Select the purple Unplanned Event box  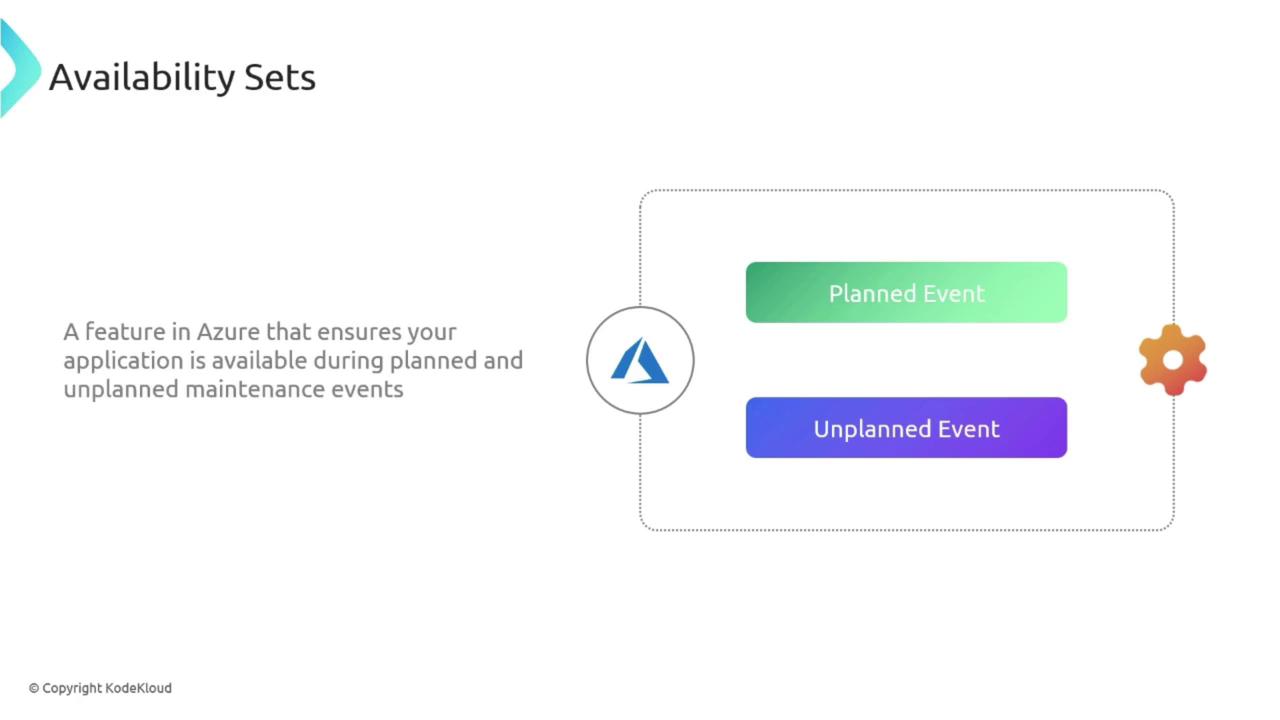coord(906,428)
